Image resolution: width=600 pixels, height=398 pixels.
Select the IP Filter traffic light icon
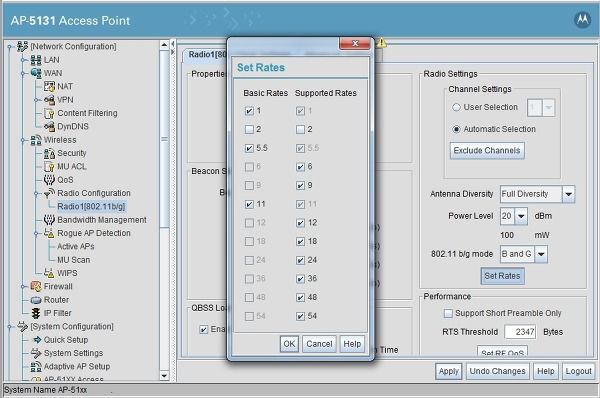(x=36, y=313)
